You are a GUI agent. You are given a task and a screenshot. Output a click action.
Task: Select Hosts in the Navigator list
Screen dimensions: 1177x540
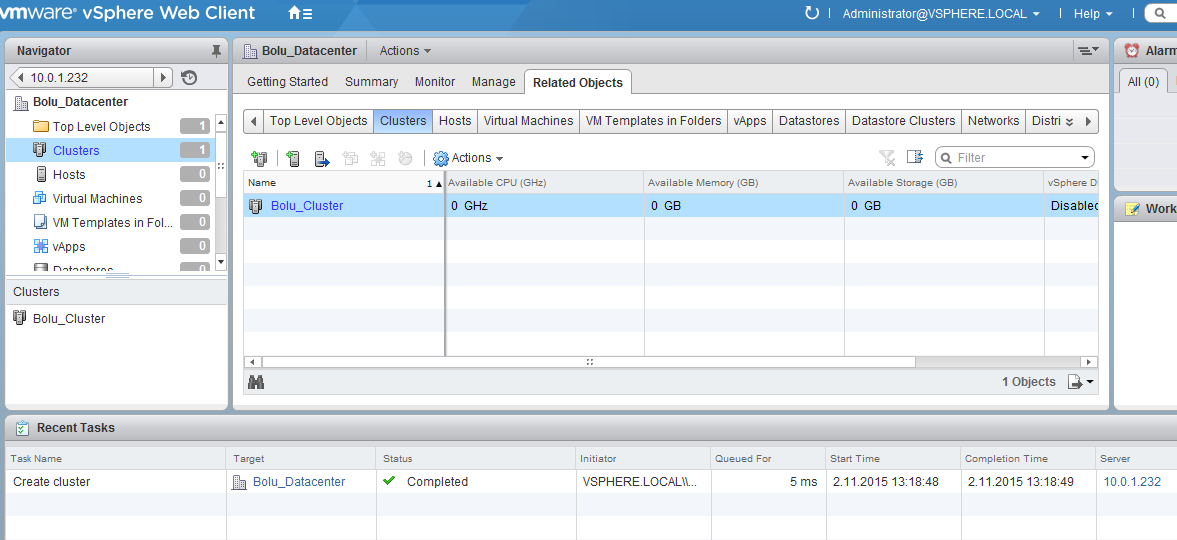69,175
